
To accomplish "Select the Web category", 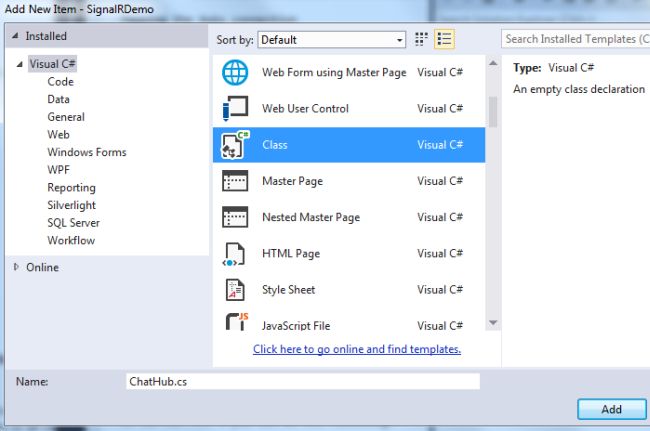I will 58,134.
